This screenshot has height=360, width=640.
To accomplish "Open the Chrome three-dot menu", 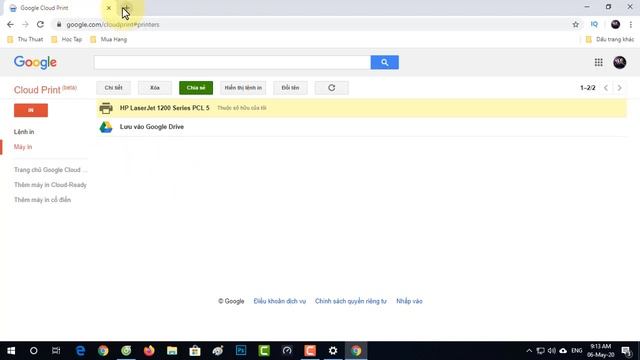I will coord(631,24).
